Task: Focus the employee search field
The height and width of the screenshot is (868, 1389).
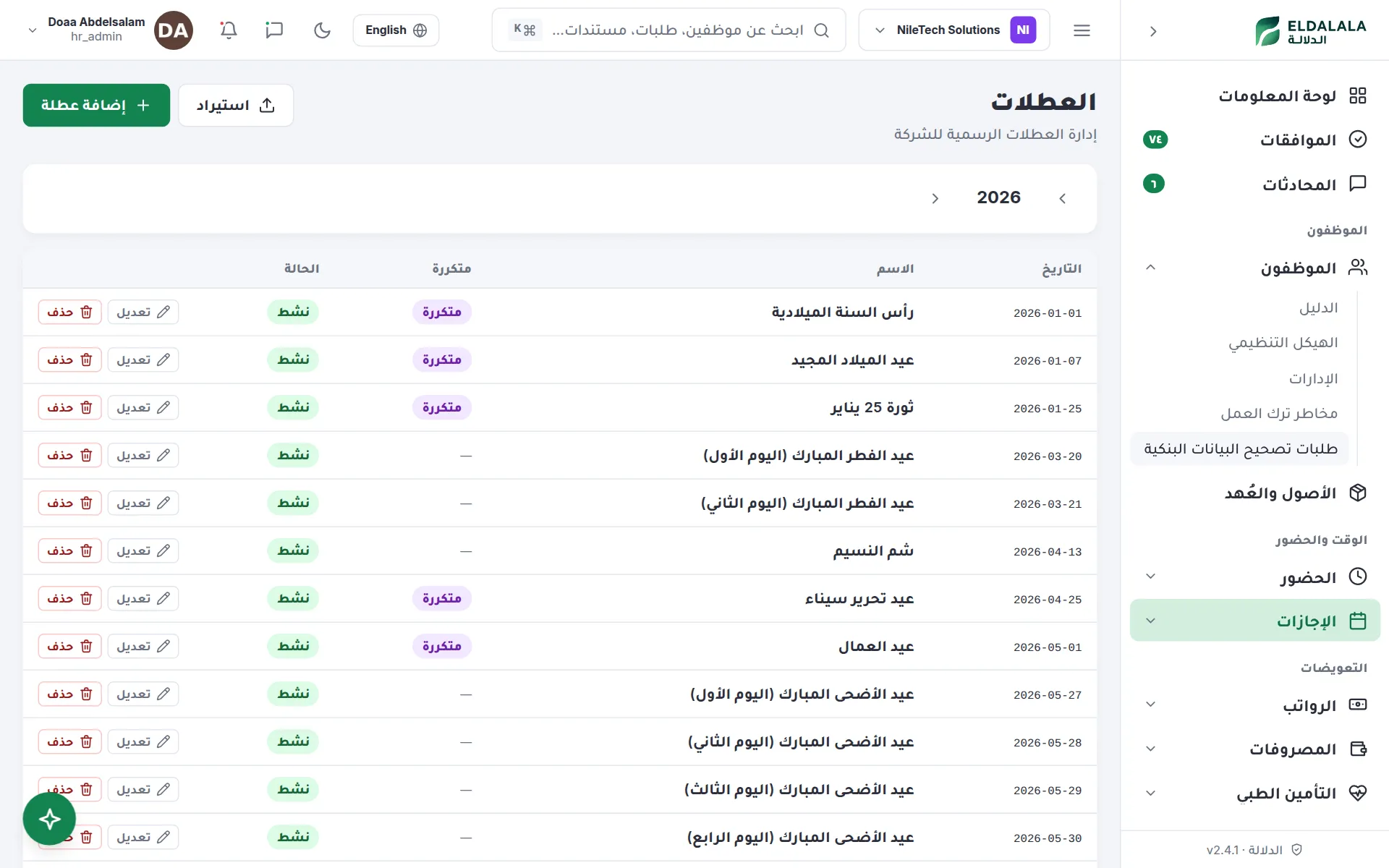Action: pyautogui.click(x=668, y=30)
